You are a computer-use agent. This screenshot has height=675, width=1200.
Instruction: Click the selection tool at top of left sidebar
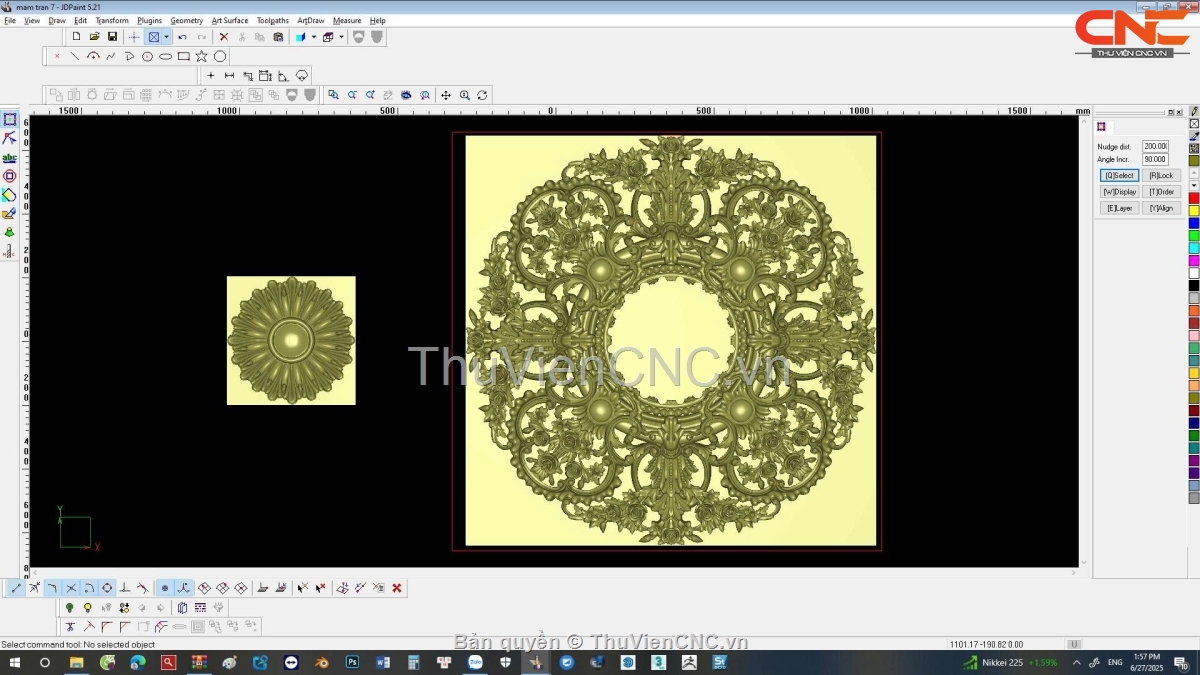point(9,119)
